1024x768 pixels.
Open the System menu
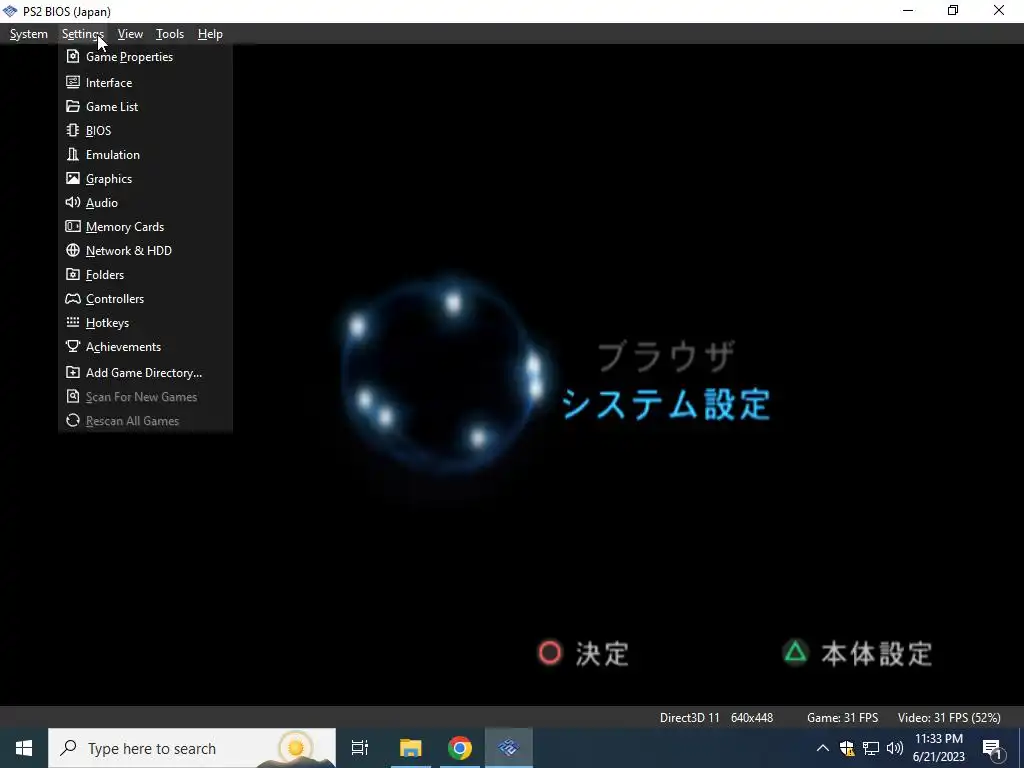[29, 34]
